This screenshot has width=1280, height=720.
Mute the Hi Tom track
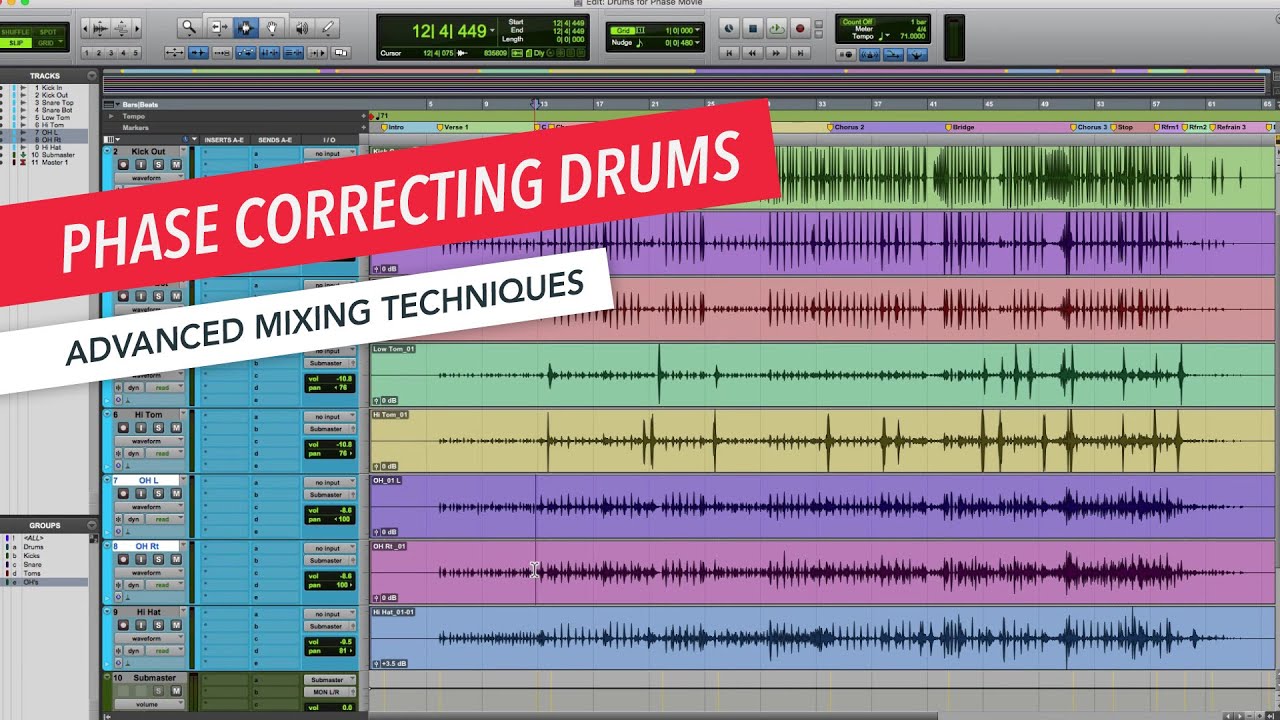tap(176, 427)
